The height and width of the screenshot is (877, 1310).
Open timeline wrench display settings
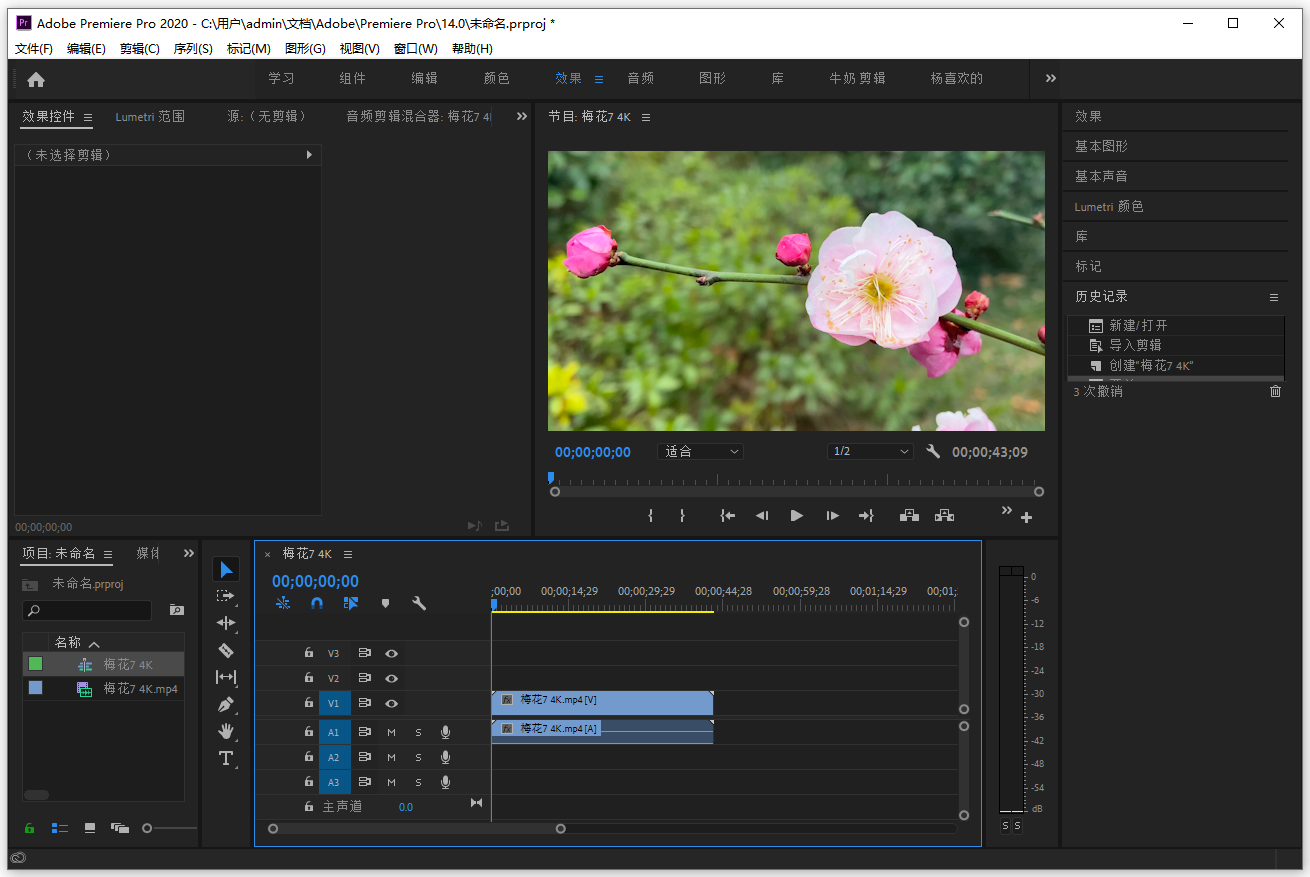click(x=419, y=603)
